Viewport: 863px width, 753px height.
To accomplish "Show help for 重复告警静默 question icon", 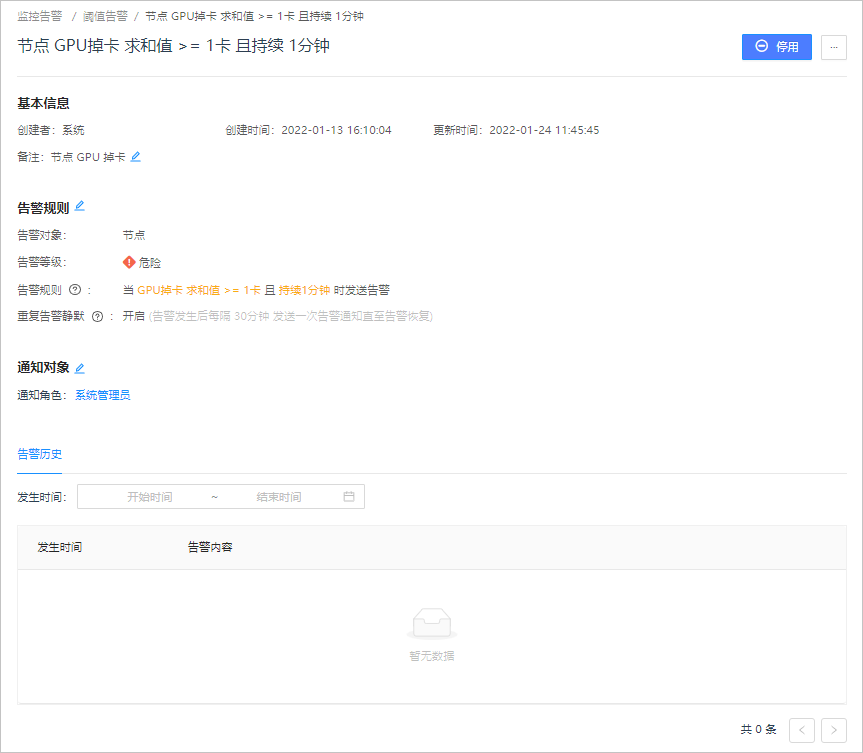I will (97, 317).
